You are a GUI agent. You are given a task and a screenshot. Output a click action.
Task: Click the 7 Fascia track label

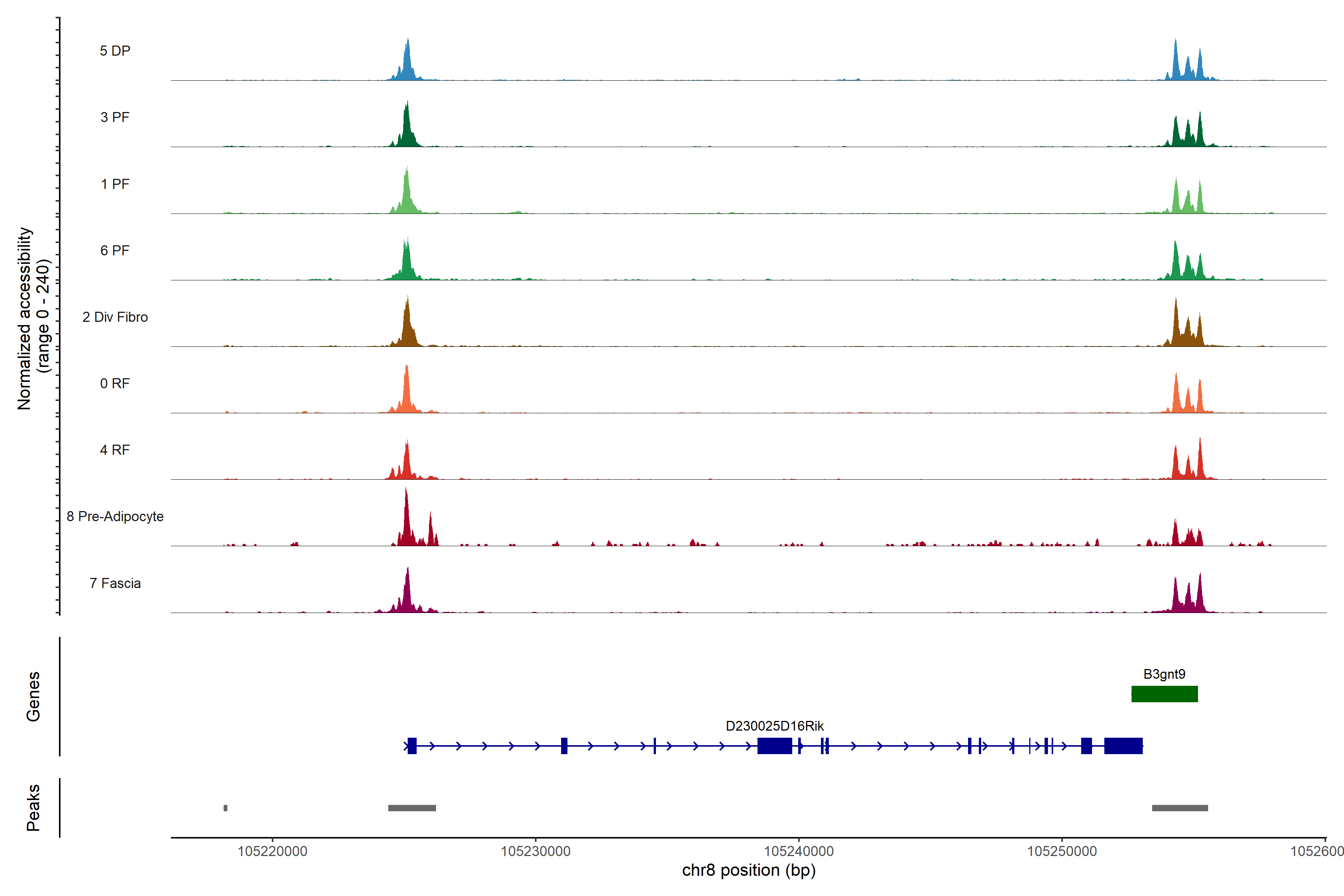(115, 583)
